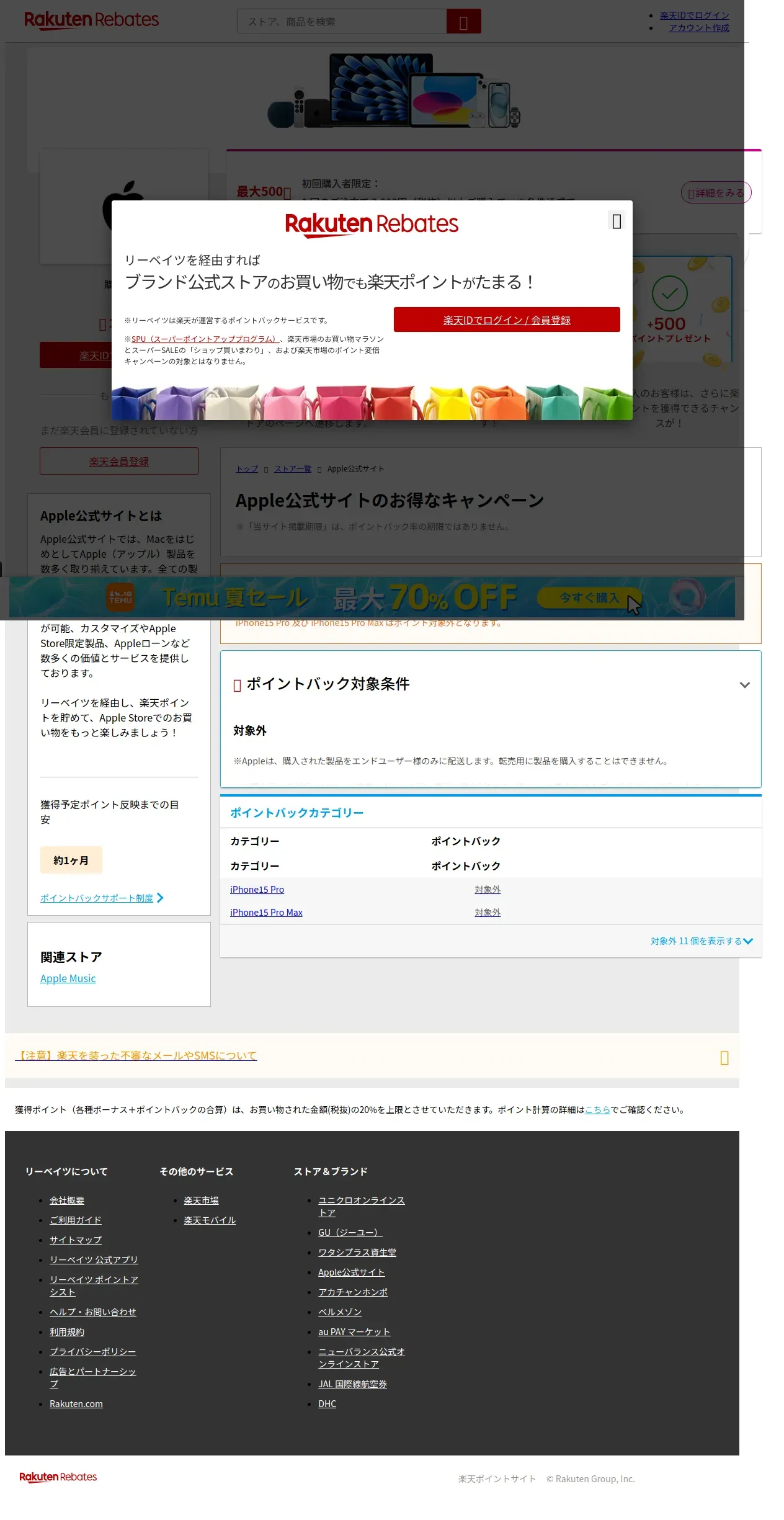
Task: Open SPU スーパーポイントアッププログラム link in popup
Action: (205, 339)
